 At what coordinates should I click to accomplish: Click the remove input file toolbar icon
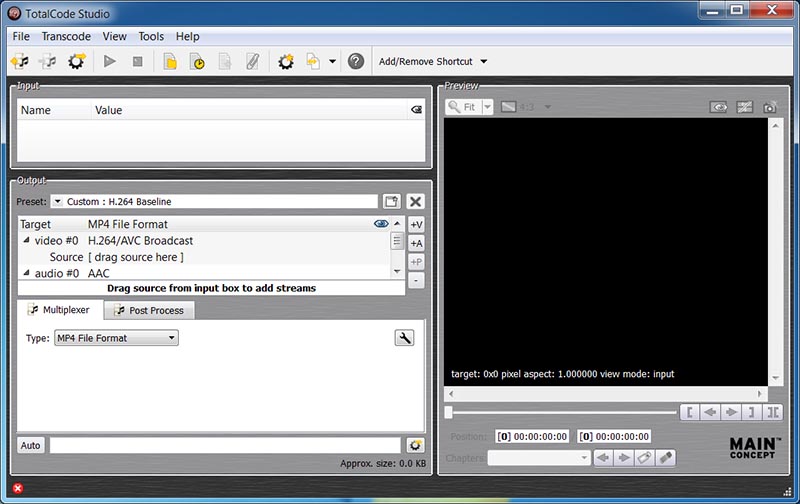tap(48, 62)
